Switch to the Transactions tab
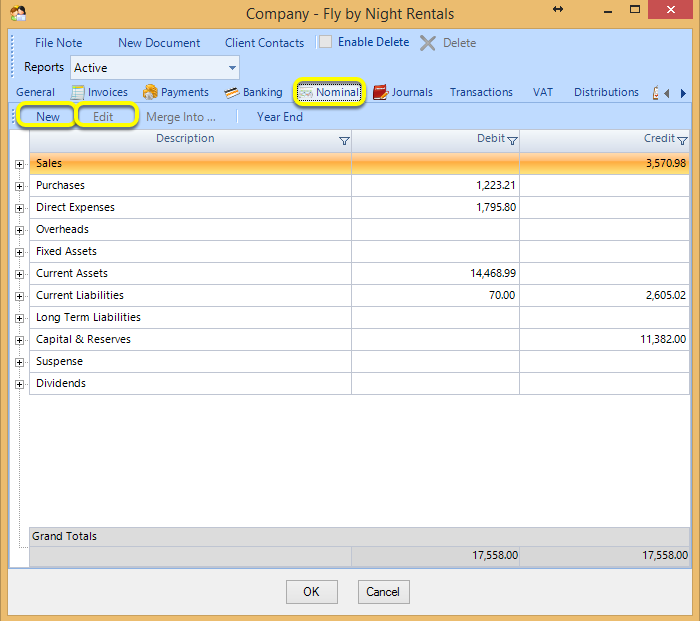Viewport: 700px width, 621px height. pyautogui.click(x=481, y=92)
